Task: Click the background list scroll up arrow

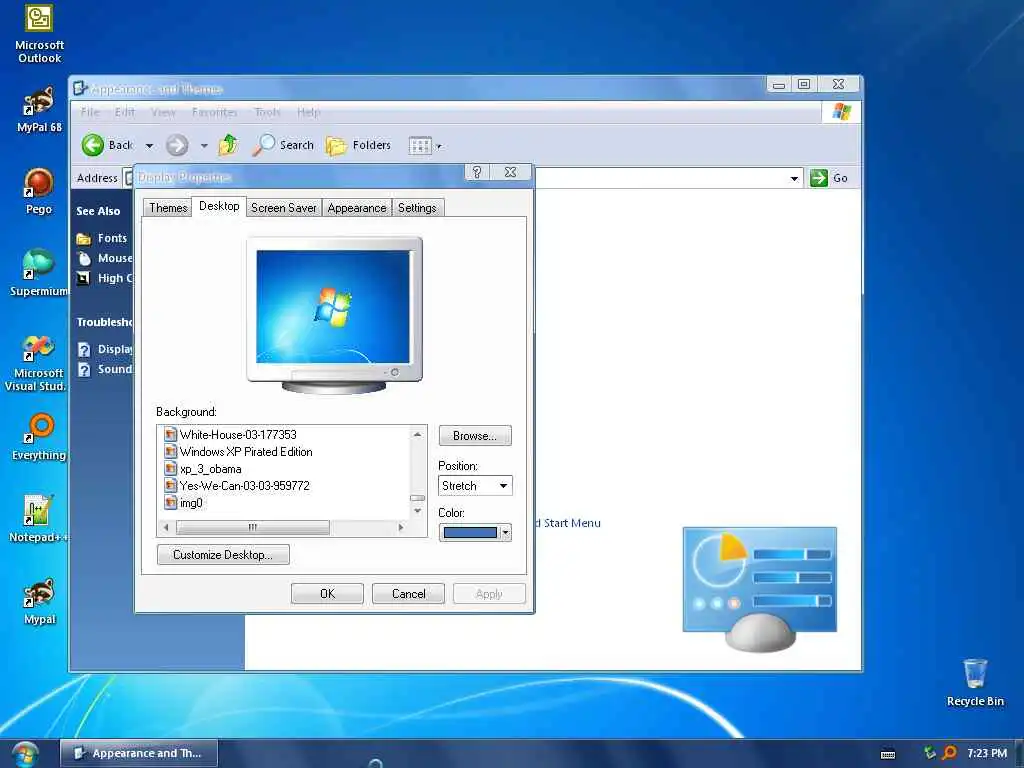Action: (x=418, y=434)
